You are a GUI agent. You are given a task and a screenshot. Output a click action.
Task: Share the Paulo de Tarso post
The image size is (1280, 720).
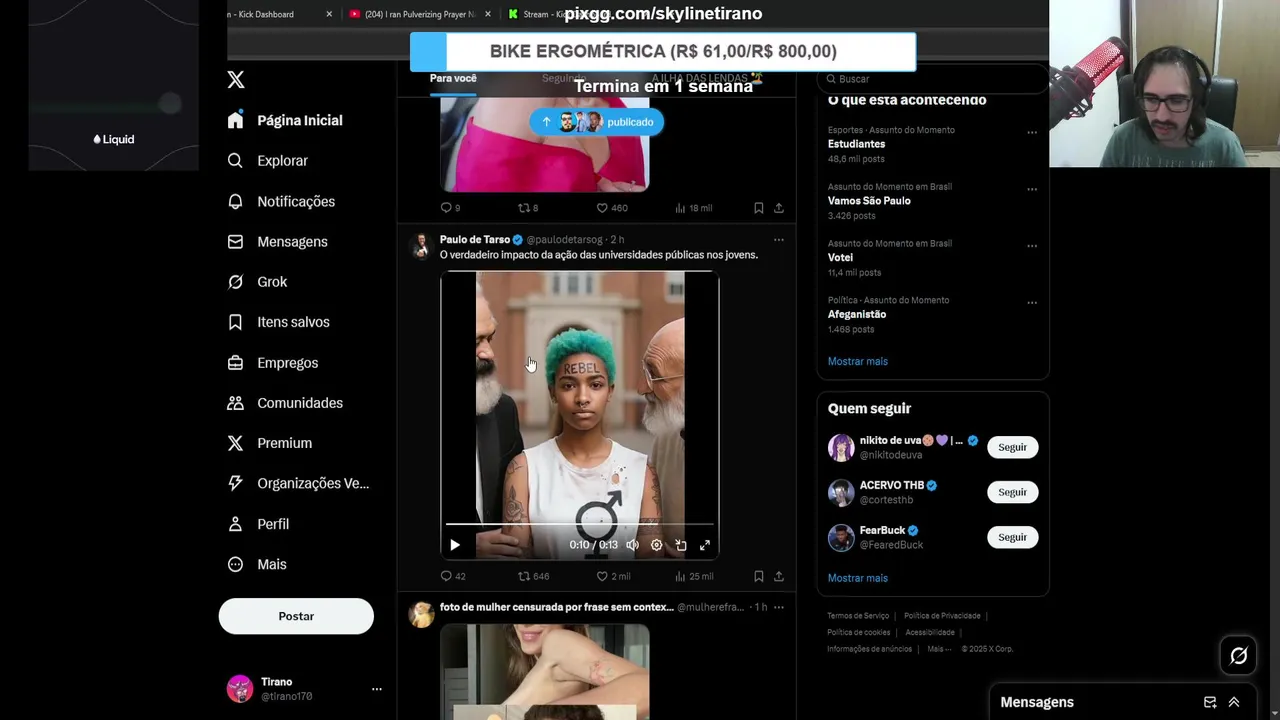coord(778,576)
